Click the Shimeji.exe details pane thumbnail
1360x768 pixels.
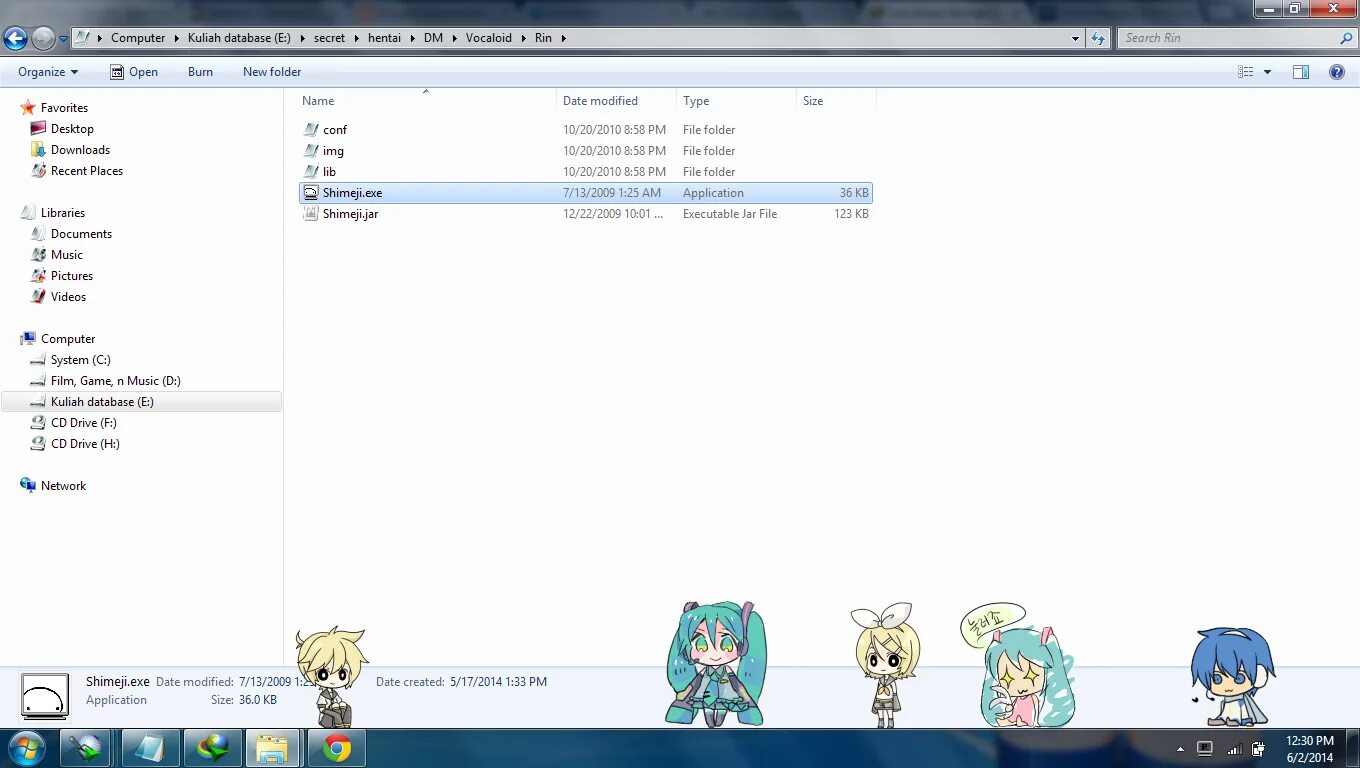[x=45, y=696]
